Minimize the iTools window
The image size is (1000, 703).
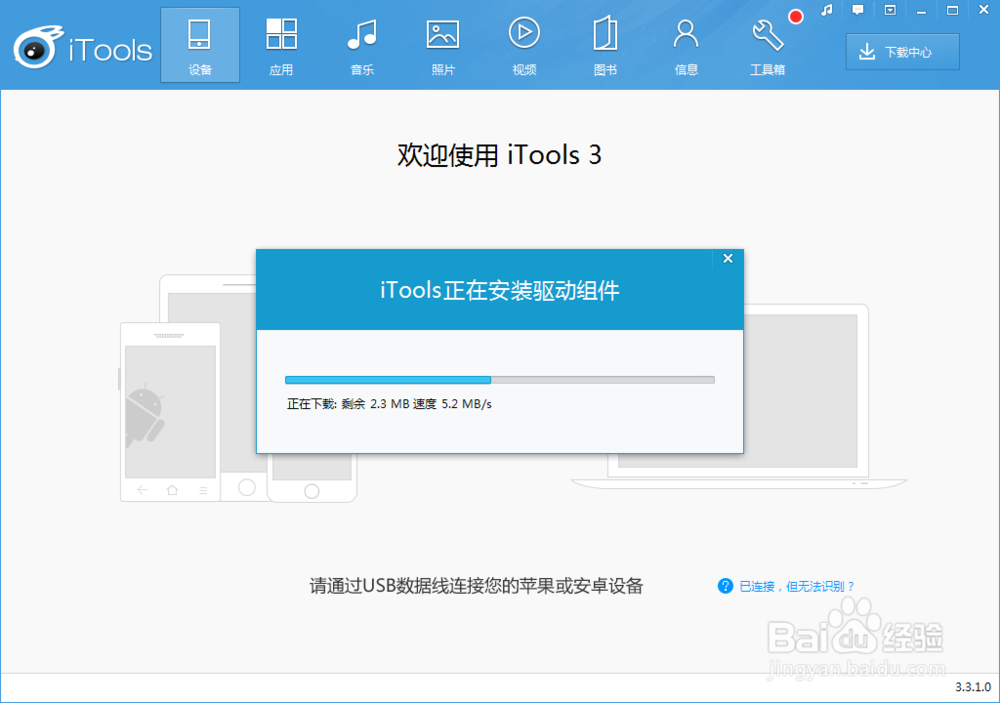[921, 10]
